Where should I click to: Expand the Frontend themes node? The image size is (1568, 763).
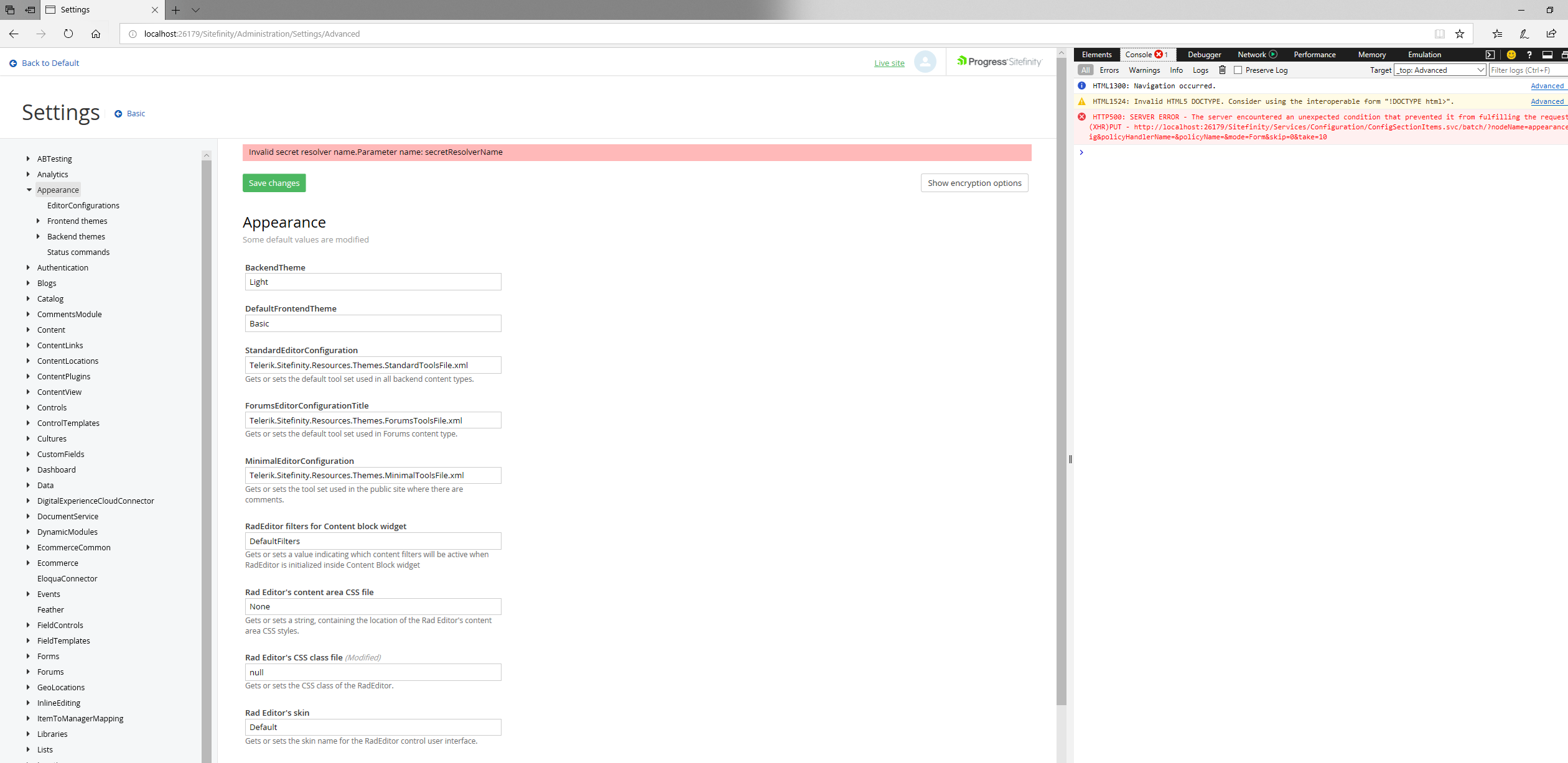pos(39,221)
